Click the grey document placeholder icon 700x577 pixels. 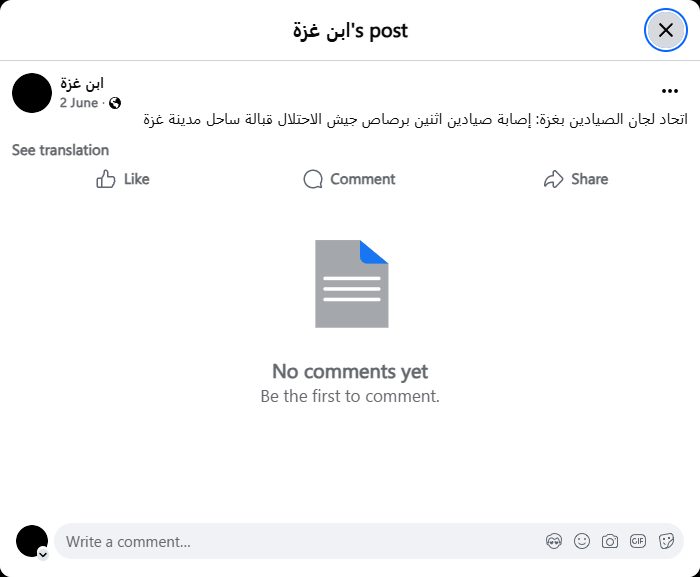(351, 284)
